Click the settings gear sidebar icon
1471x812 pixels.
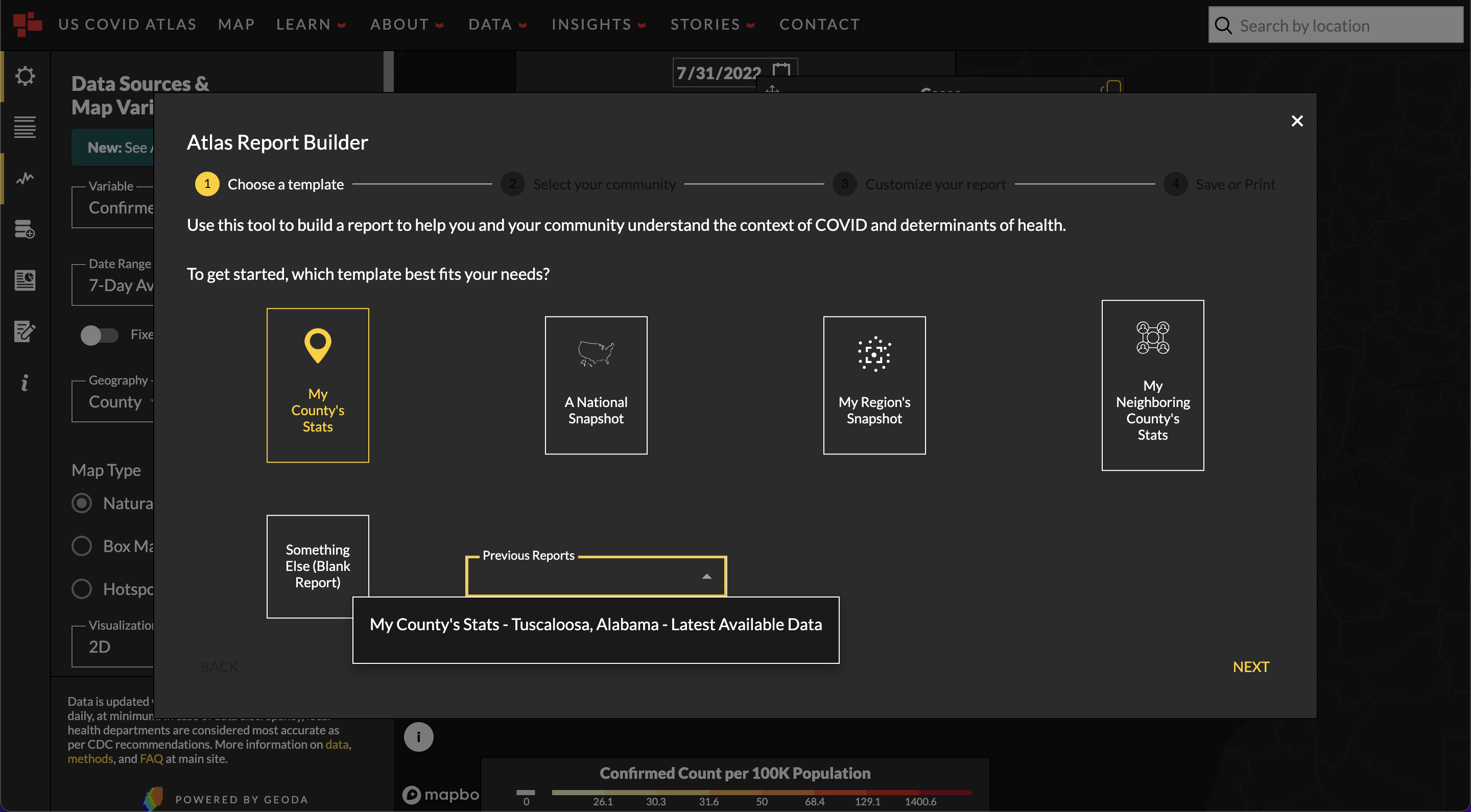[25, 76]
